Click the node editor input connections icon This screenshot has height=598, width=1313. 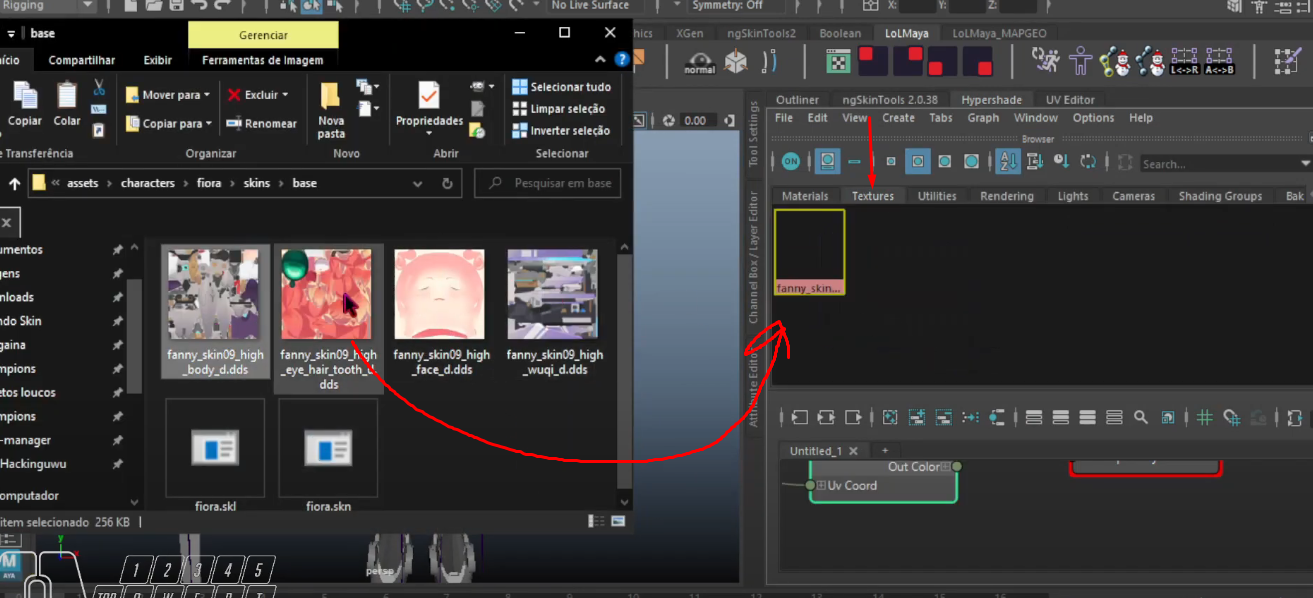click(799, 417)
